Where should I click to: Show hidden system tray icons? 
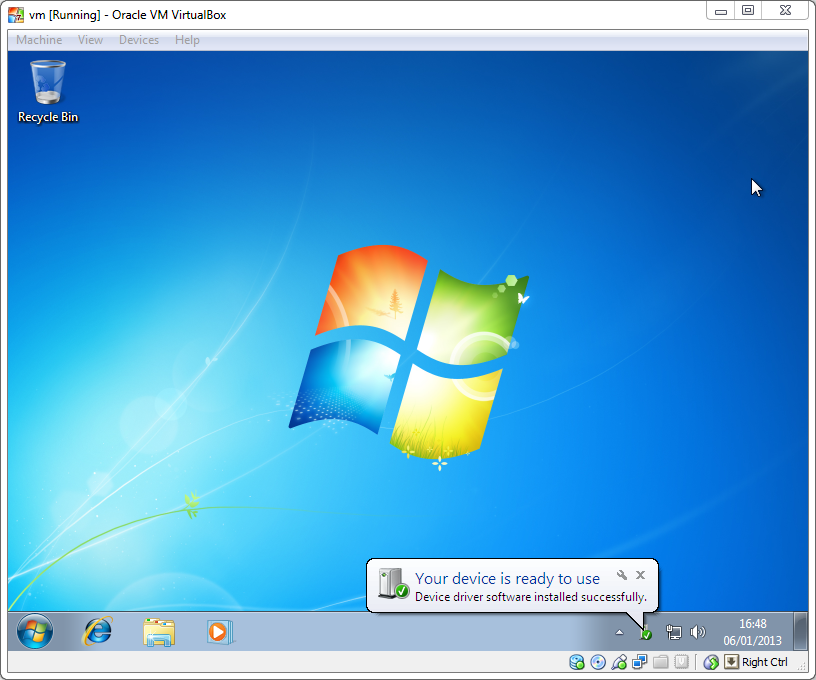[x=619, y=632]
